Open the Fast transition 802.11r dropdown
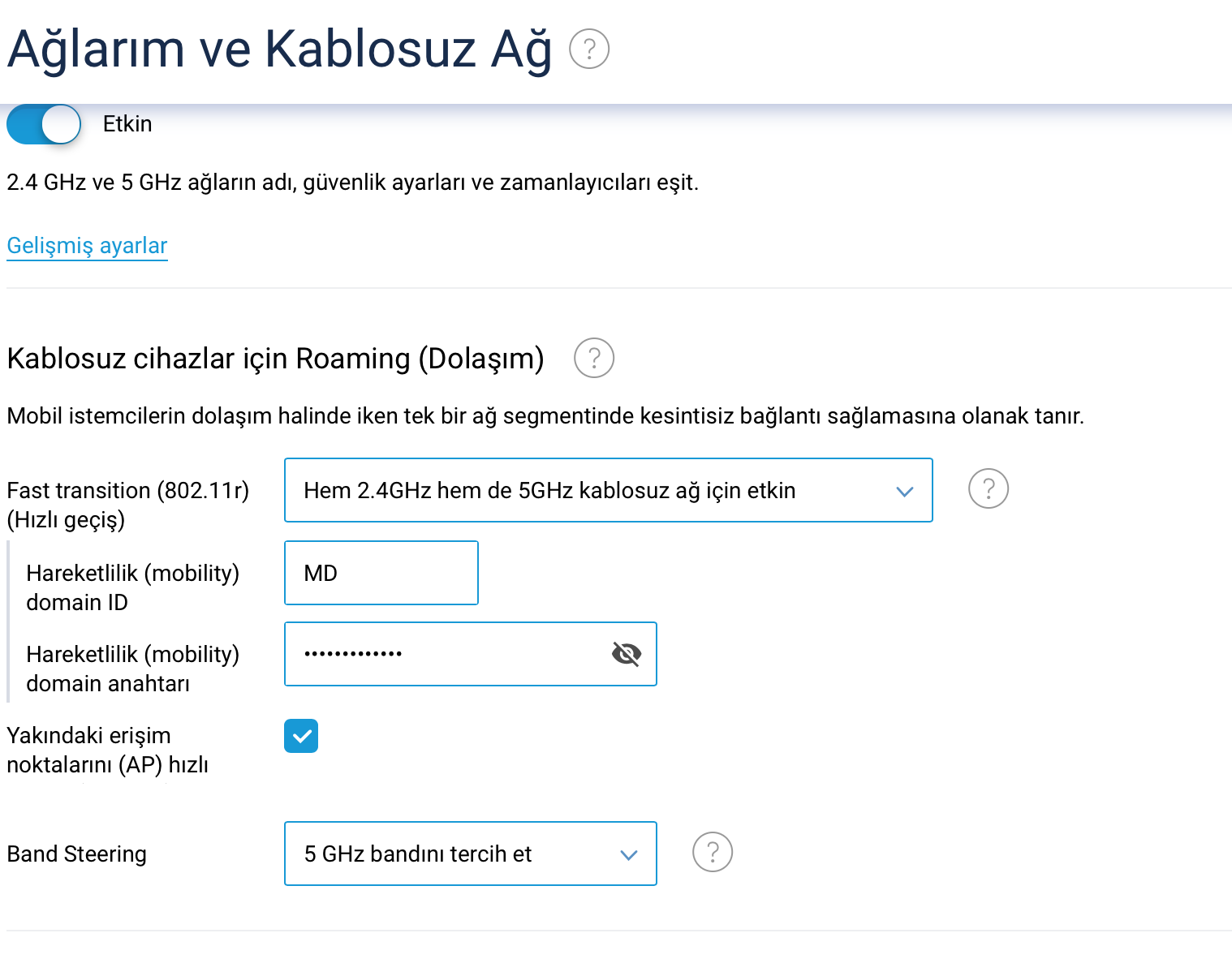The image size is (1232, 959). pos(609,490)
